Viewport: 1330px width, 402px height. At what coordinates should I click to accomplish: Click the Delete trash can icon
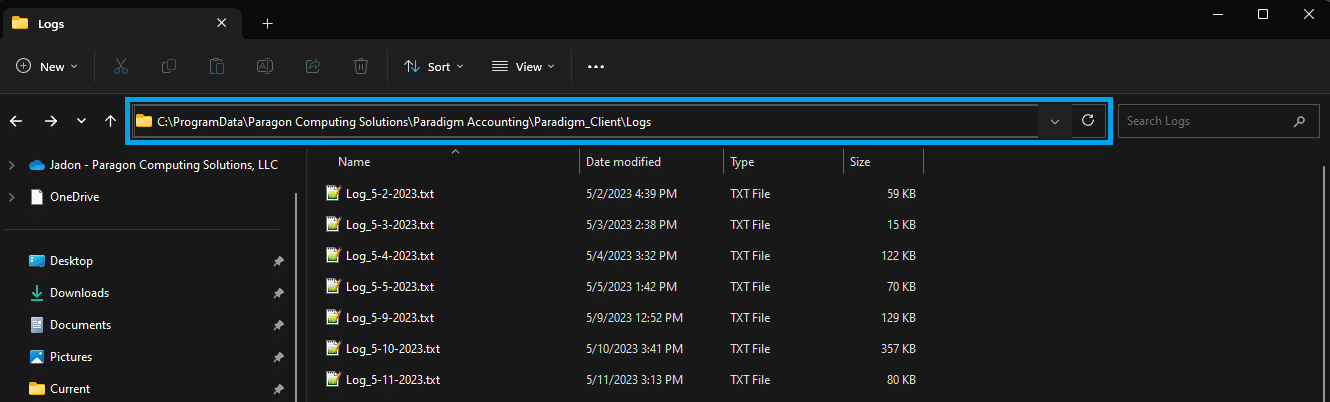point(360,66)
